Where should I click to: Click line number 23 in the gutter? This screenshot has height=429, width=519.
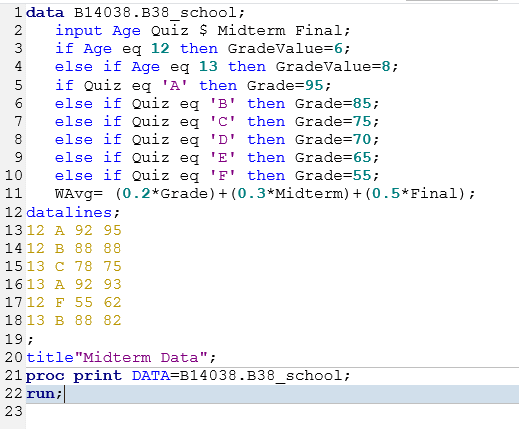(x=14, y=412)
